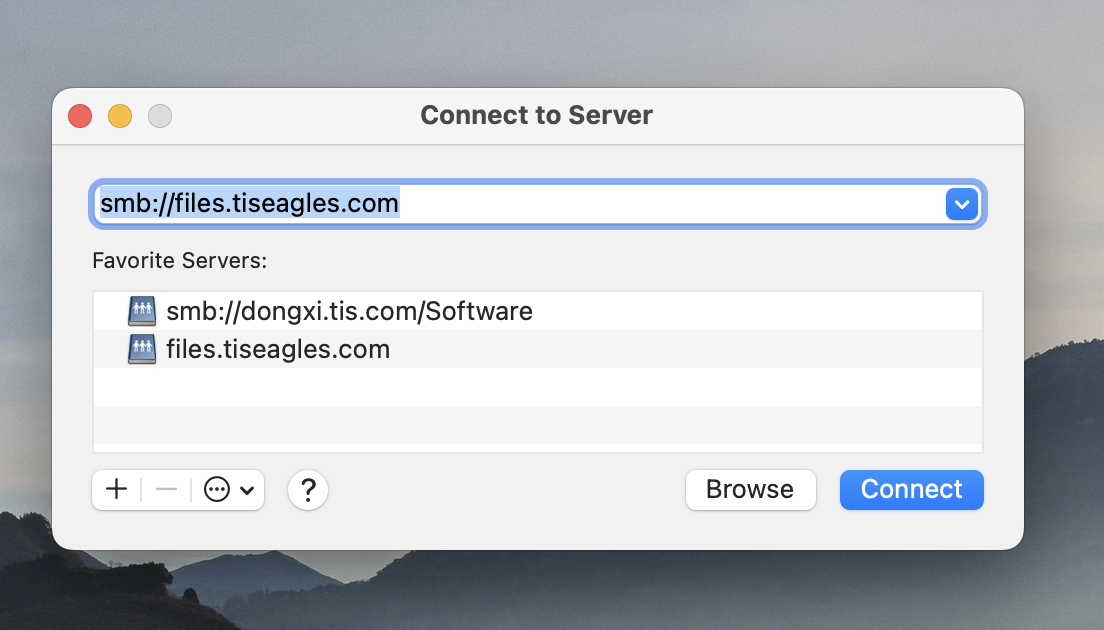Click the files.tiseagles.com server icon
The image size is (1104, 630).
pos(142,349)
